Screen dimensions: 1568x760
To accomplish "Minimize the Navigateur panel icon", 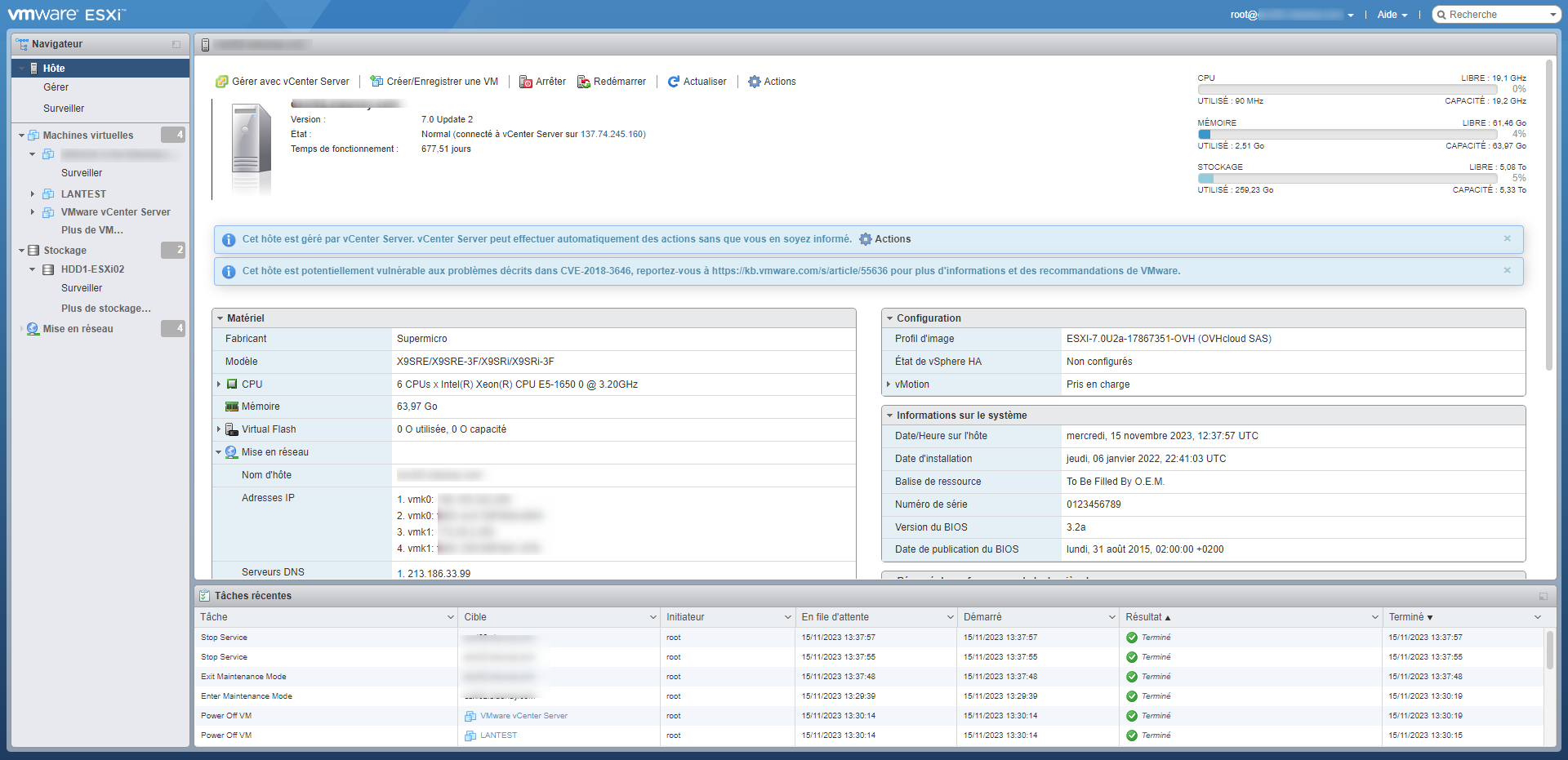I will click(176, 44).
